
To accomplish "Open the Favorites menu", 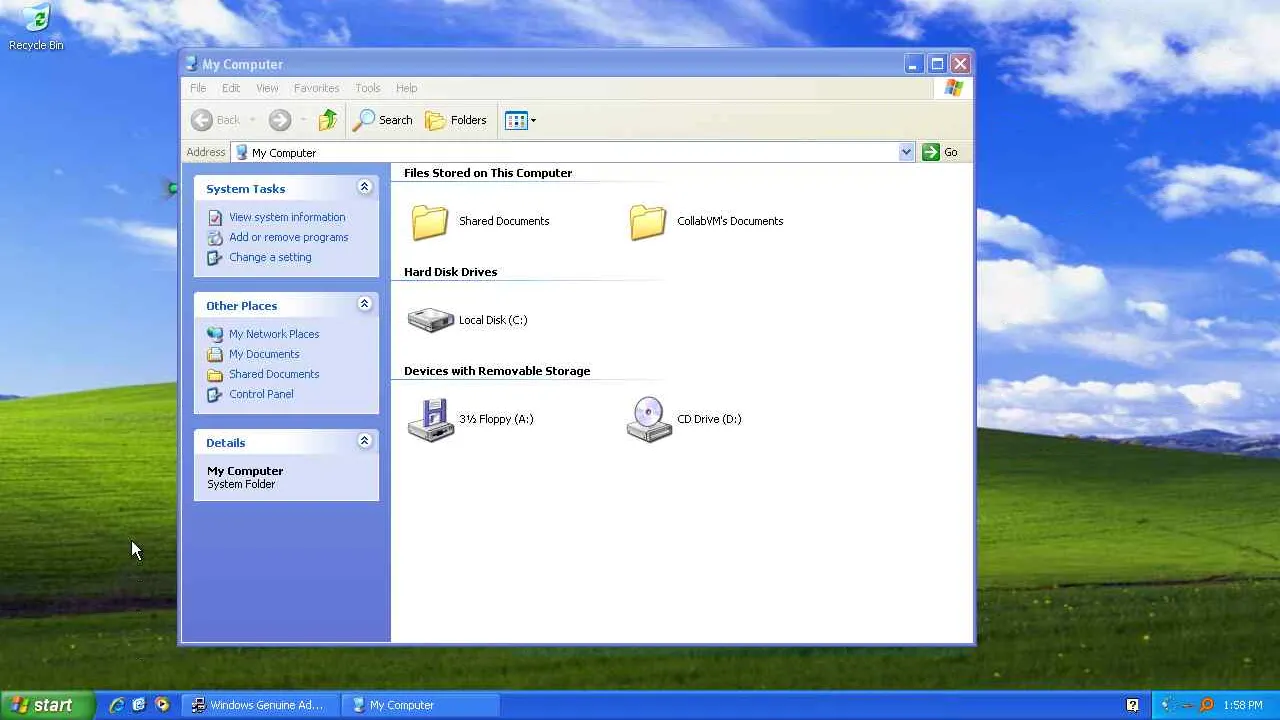I will pyautogui.click(x=316, y=88).
